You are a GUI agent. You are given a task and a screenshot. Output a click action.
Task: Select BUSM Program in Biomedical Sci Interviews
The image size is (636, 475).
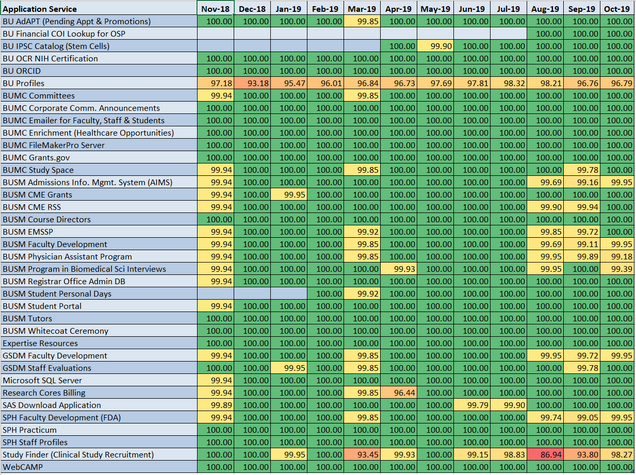coord(99,269)
